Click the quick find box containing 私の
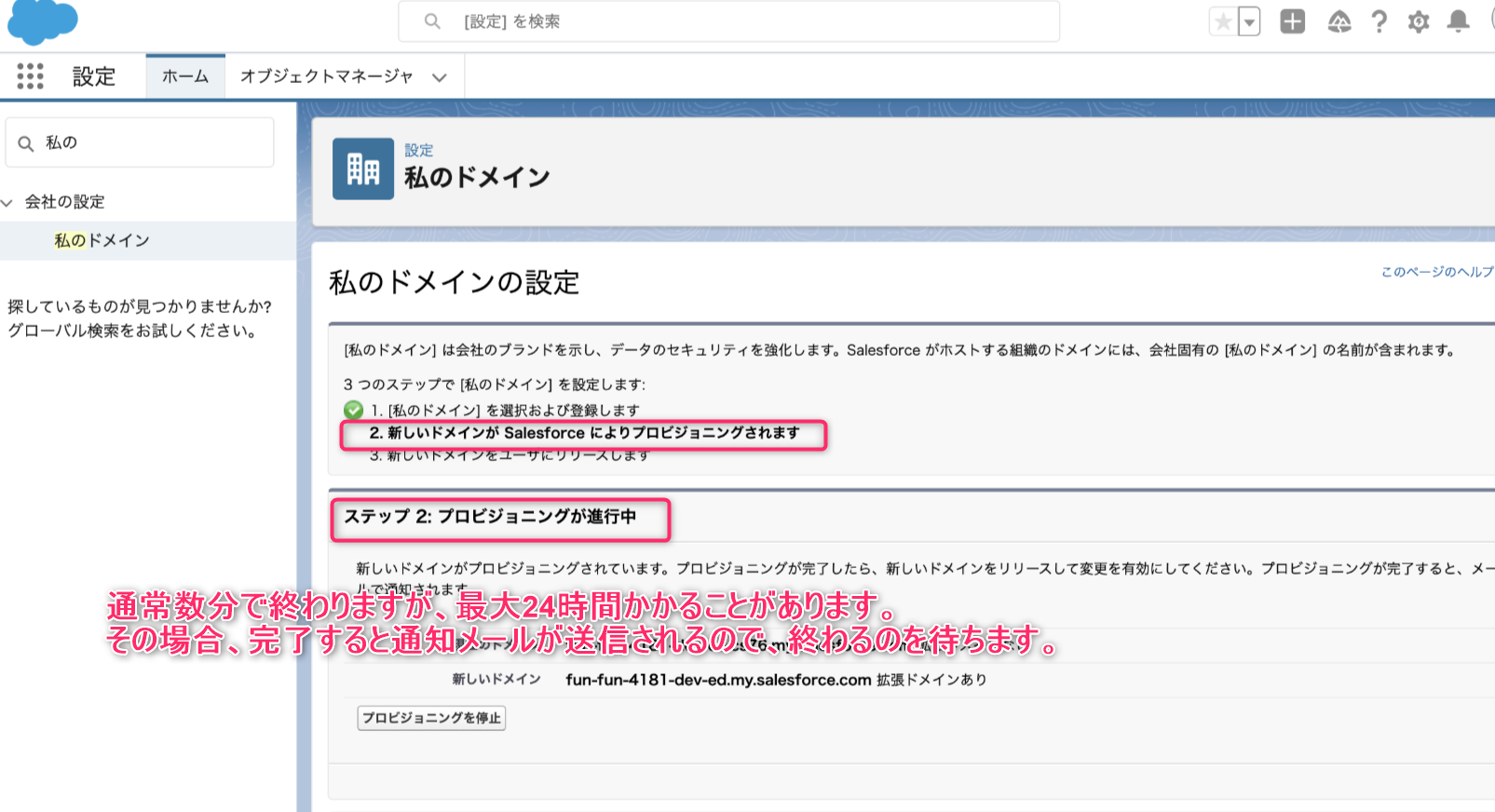Viewport: 1495px width, 812px height. pyautogui.click(x=140, y=142)
